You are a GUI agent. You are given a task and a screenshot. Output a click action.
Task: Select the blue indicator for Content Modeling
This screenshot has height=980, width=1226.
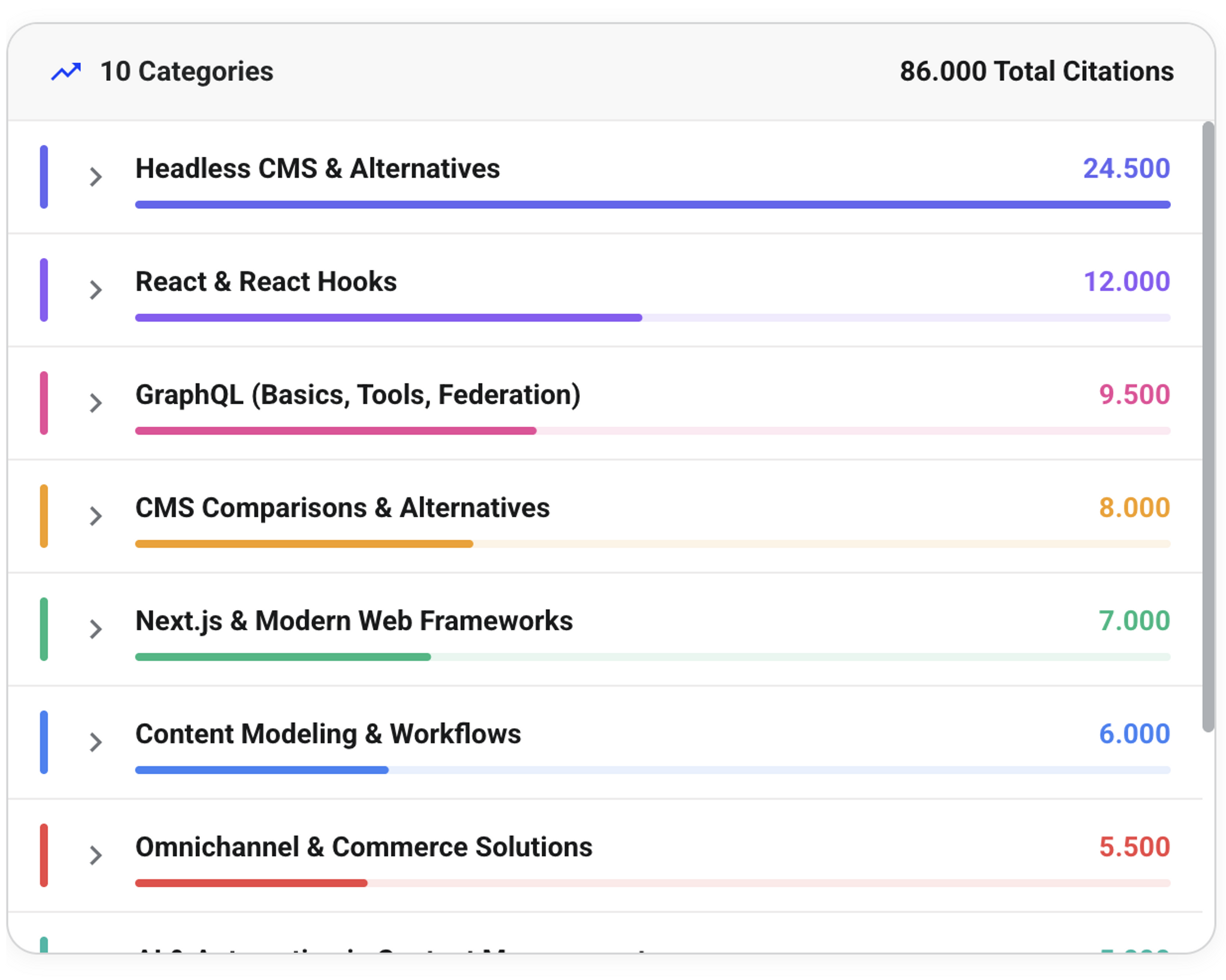coord(44,741)
